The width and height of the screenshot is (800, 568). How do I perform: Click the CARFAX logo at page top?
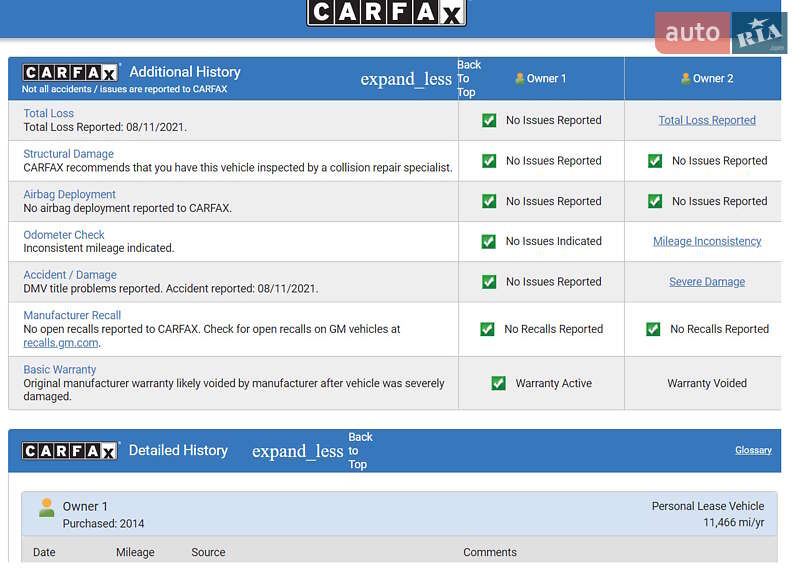pyautogui.click(x=386, y=13)
